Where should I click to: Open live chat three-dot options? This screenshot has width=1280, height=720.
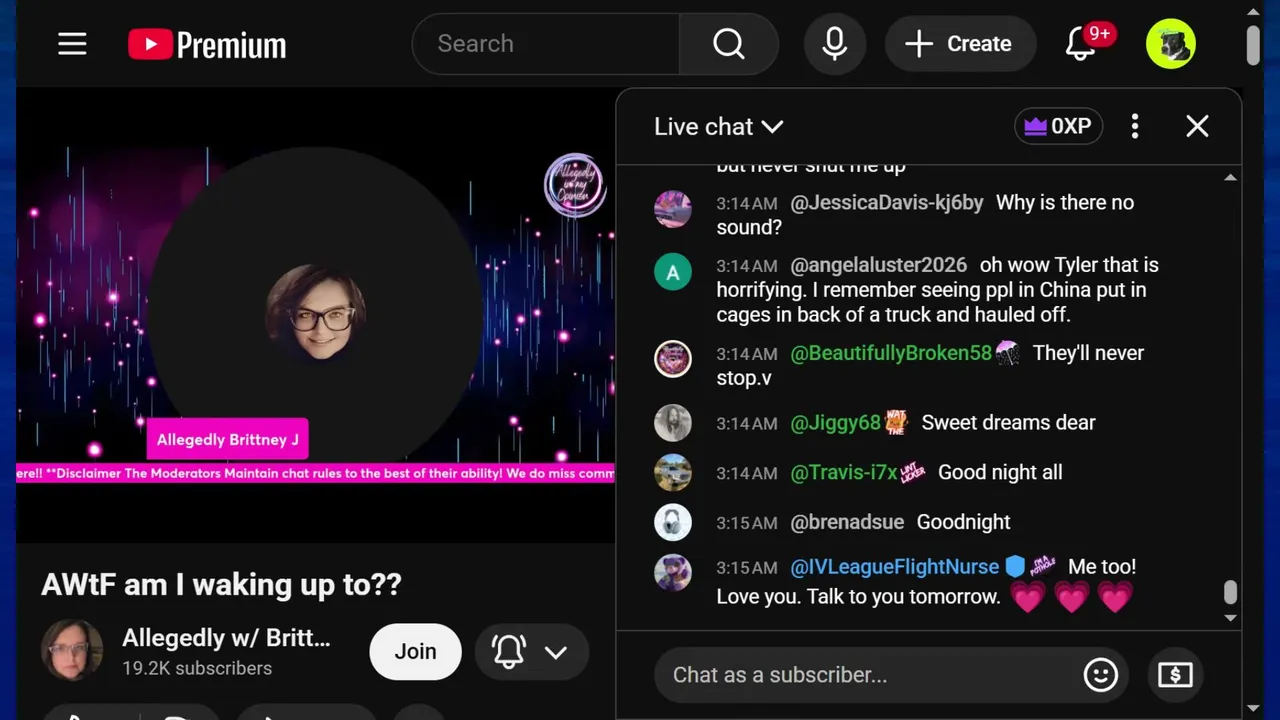tap(1134, 126)
